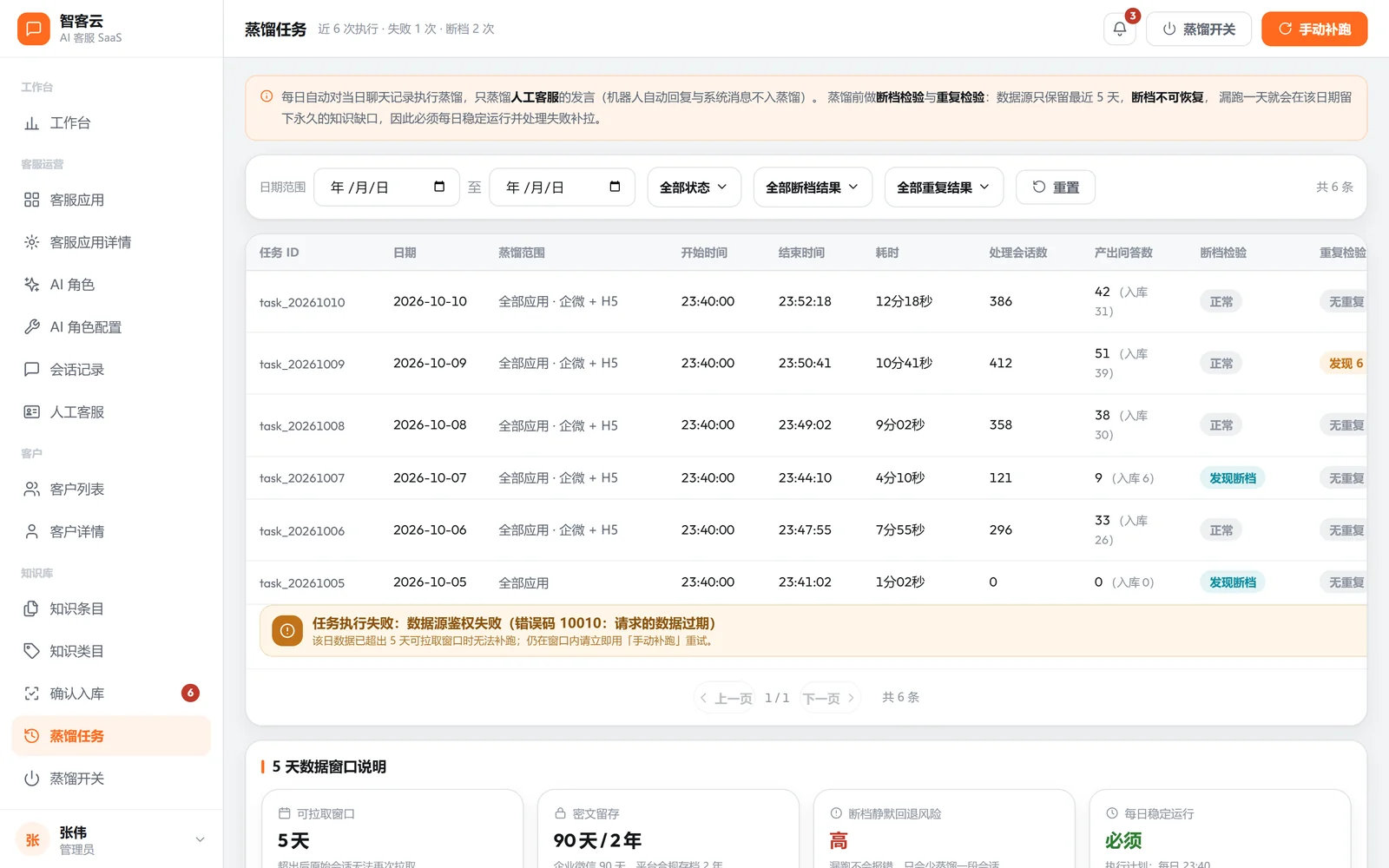Click the 蒸馏开关 button in header
Screen dimensions: 1389x868
point(1198,29)
